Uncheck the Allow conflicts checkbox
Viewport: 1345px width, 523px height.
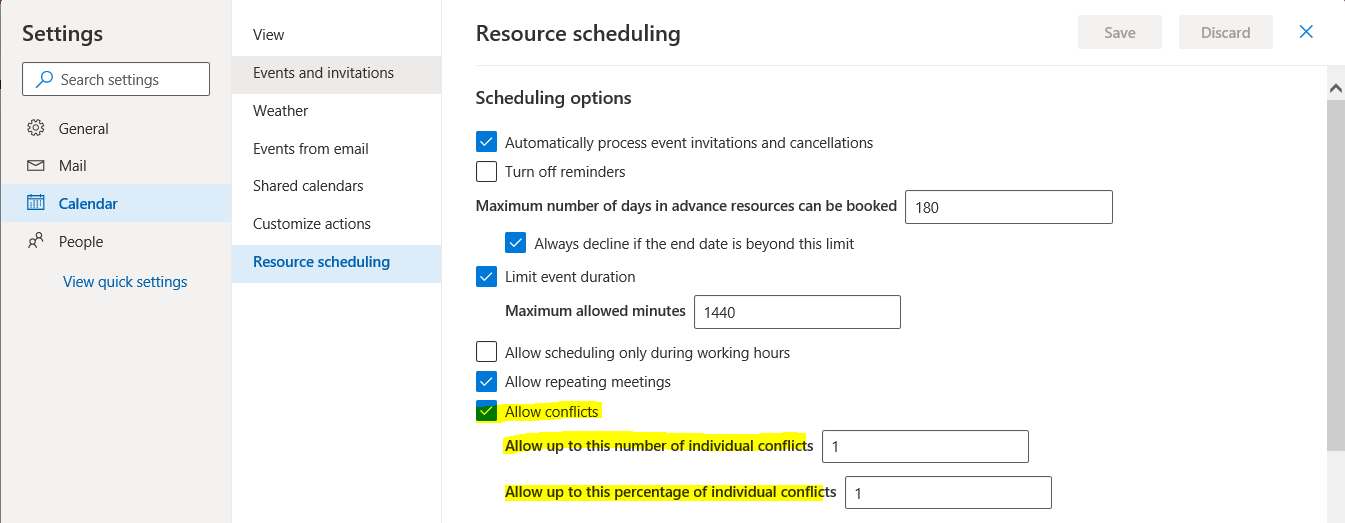pyautogui.click(x=486, y=411)
